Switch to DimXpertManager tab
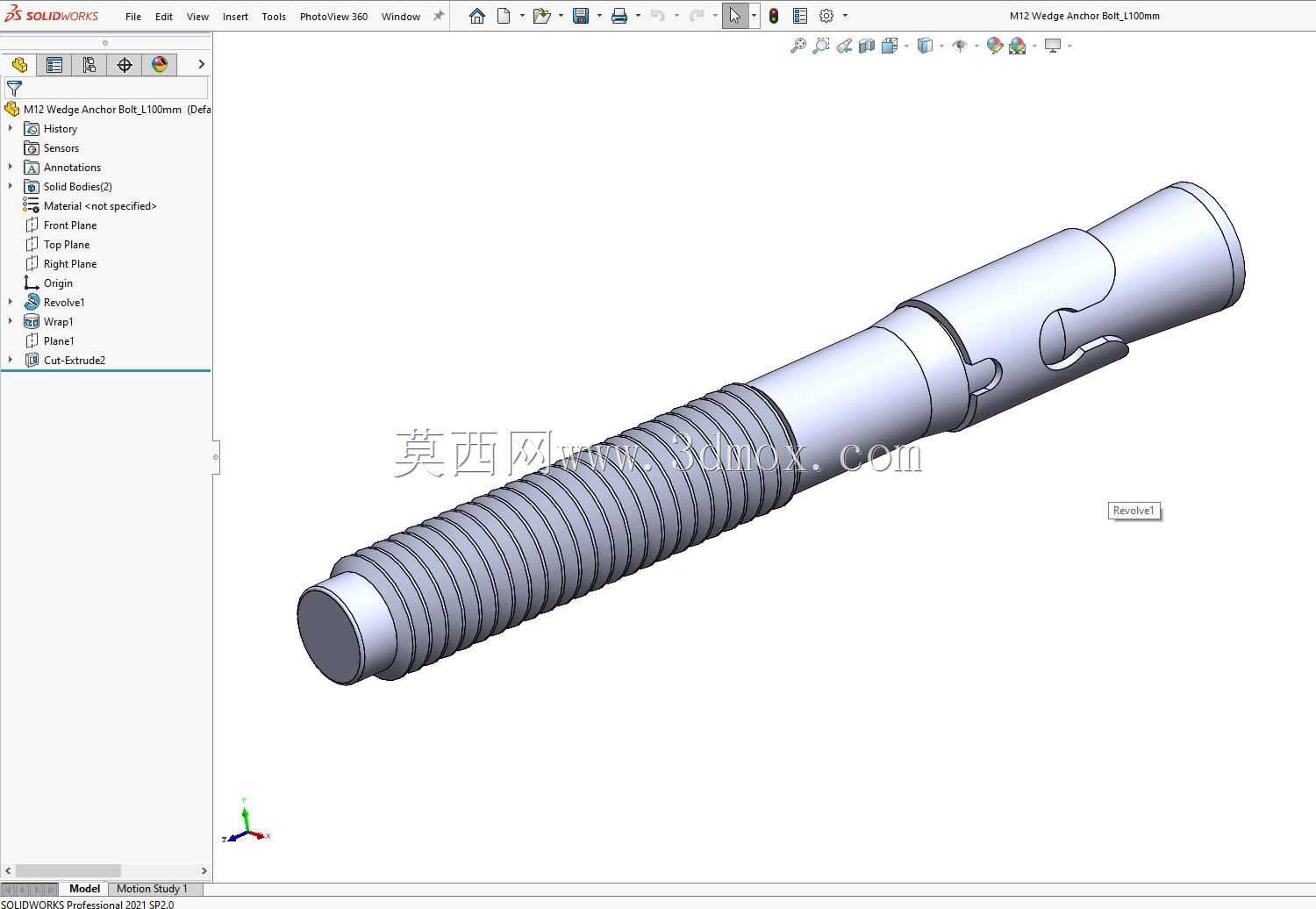1316x909 pixels. (125, 65)
